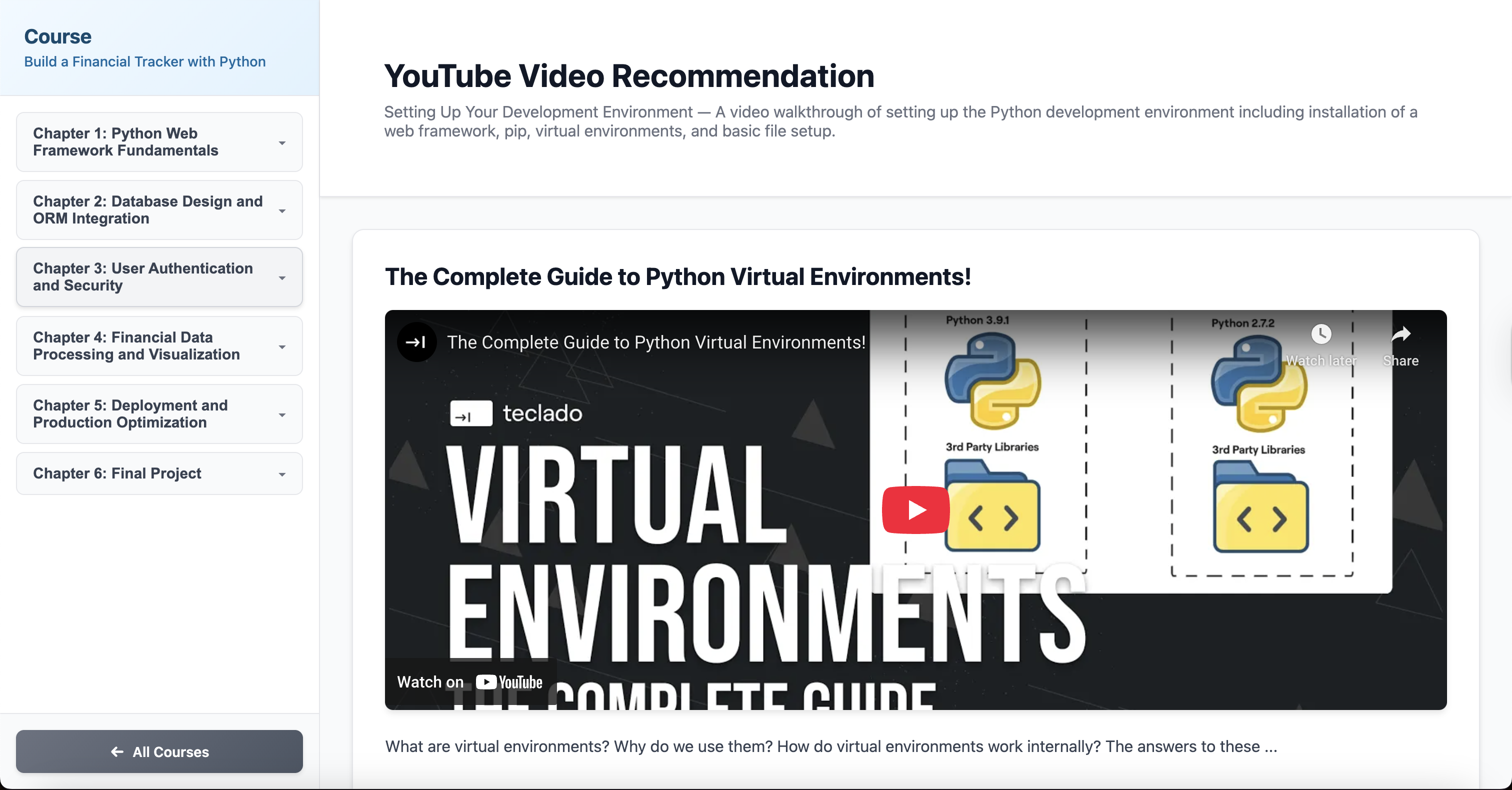Expand Chapter 5 Deployment caret
The height and width of the screenshot is (790, 1512).
[x=282, y=415]
